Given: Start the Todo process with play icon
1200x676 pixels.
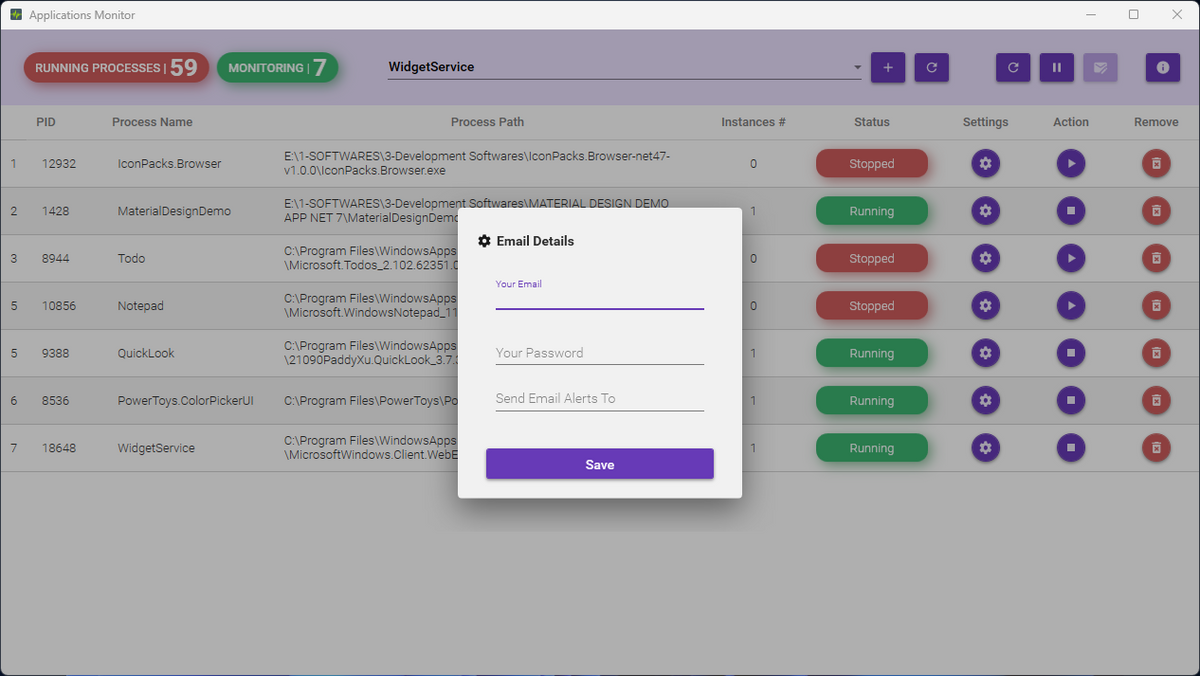Looking at the screenshot, I should (x=1071, y=258).
